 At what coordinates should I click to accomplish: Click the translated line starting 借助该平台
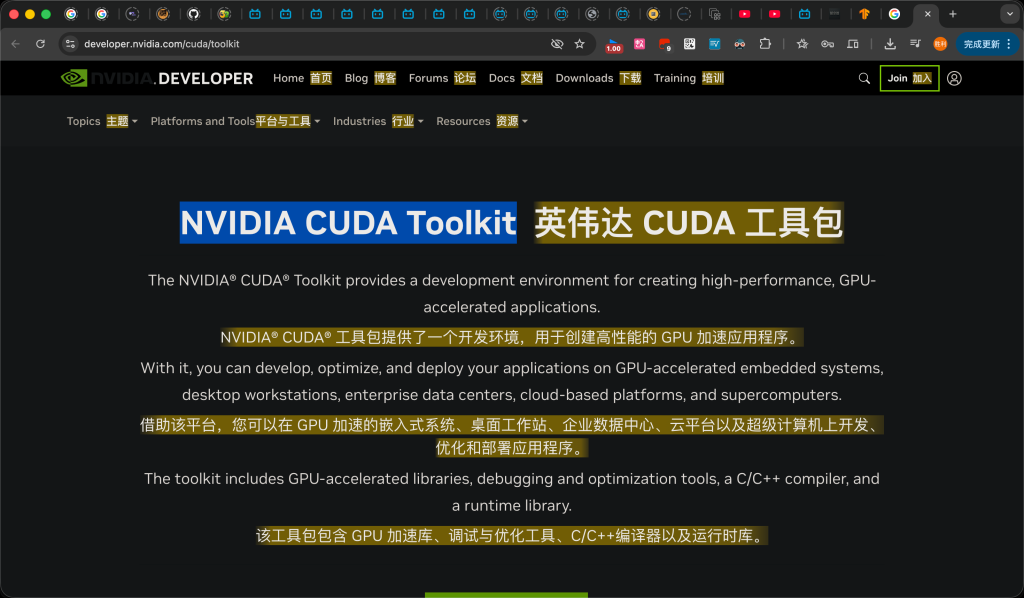512,437
